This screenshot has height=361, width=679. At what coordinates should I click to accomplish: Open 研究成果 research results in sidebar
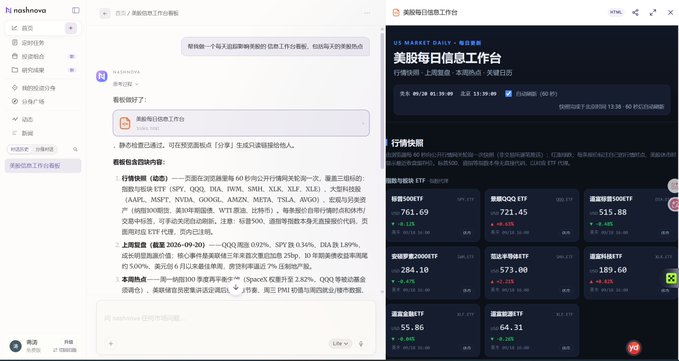[x=42, y=70]
